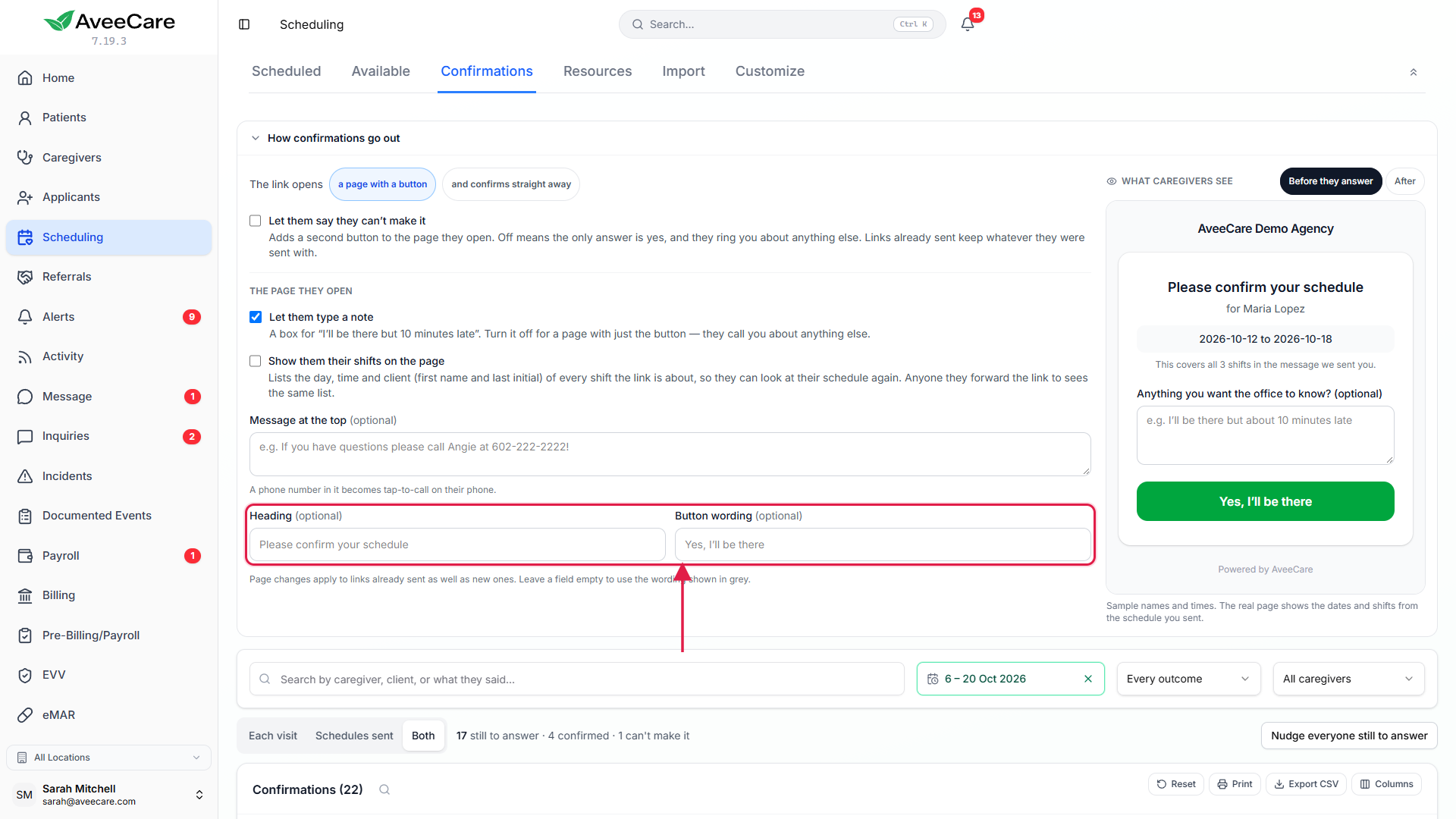Open the Customize tab
Viewport: 1456px width, 819px height.
[x=770, y=71]
